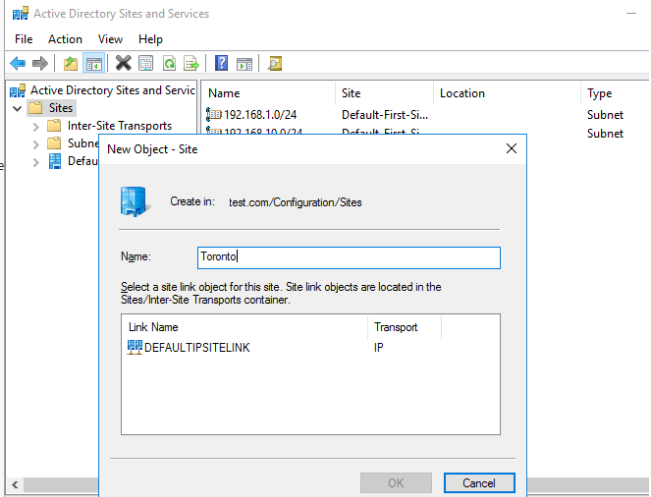
Task: Click the Name field containing Toronto
Action: (349, 257)
